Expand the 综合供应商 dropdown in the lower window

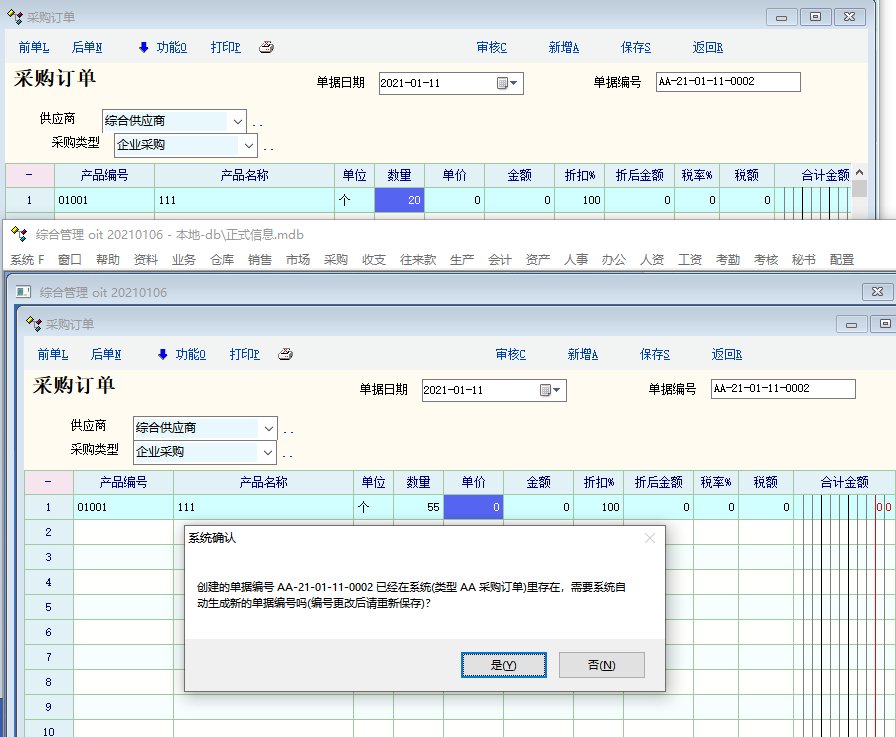pos(268,428)
